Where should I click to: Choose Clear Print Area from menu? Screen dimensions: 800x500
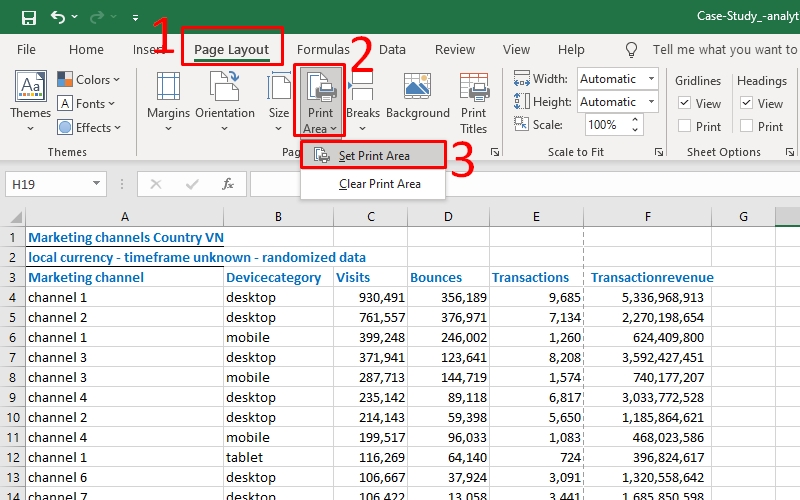[373, 184]
